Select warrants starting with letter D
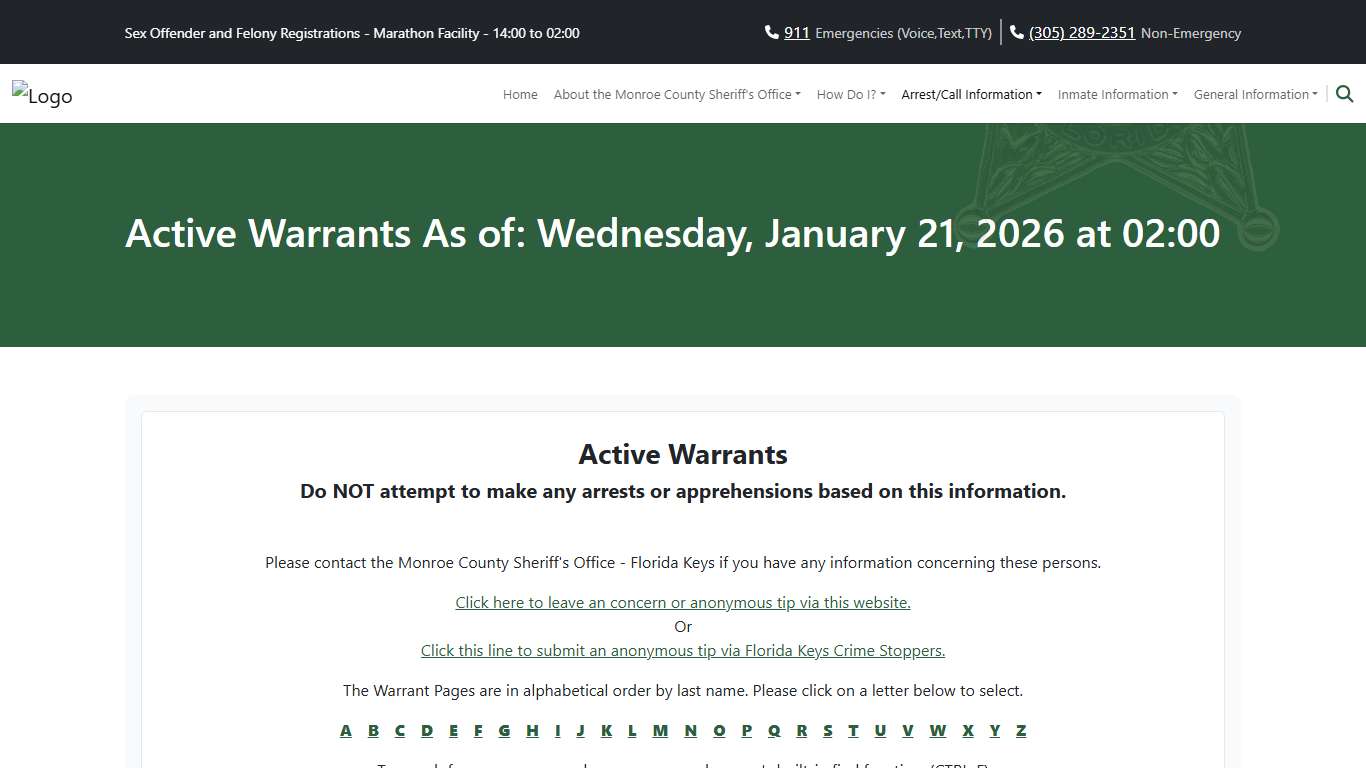 coord(426,731)
